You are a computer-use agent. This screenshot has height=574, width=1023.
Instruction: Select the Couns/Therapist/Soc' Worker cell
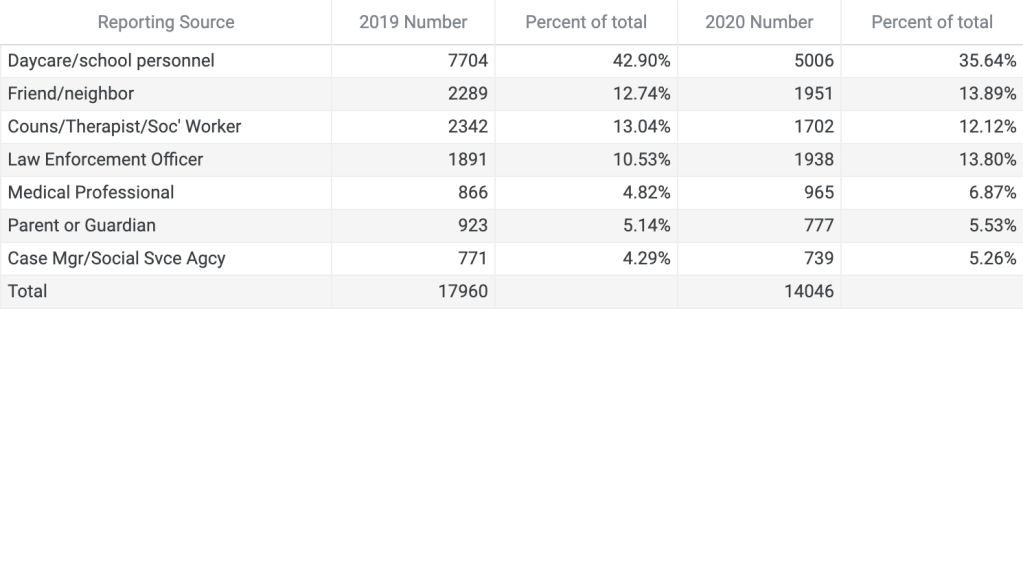point(124,127)
